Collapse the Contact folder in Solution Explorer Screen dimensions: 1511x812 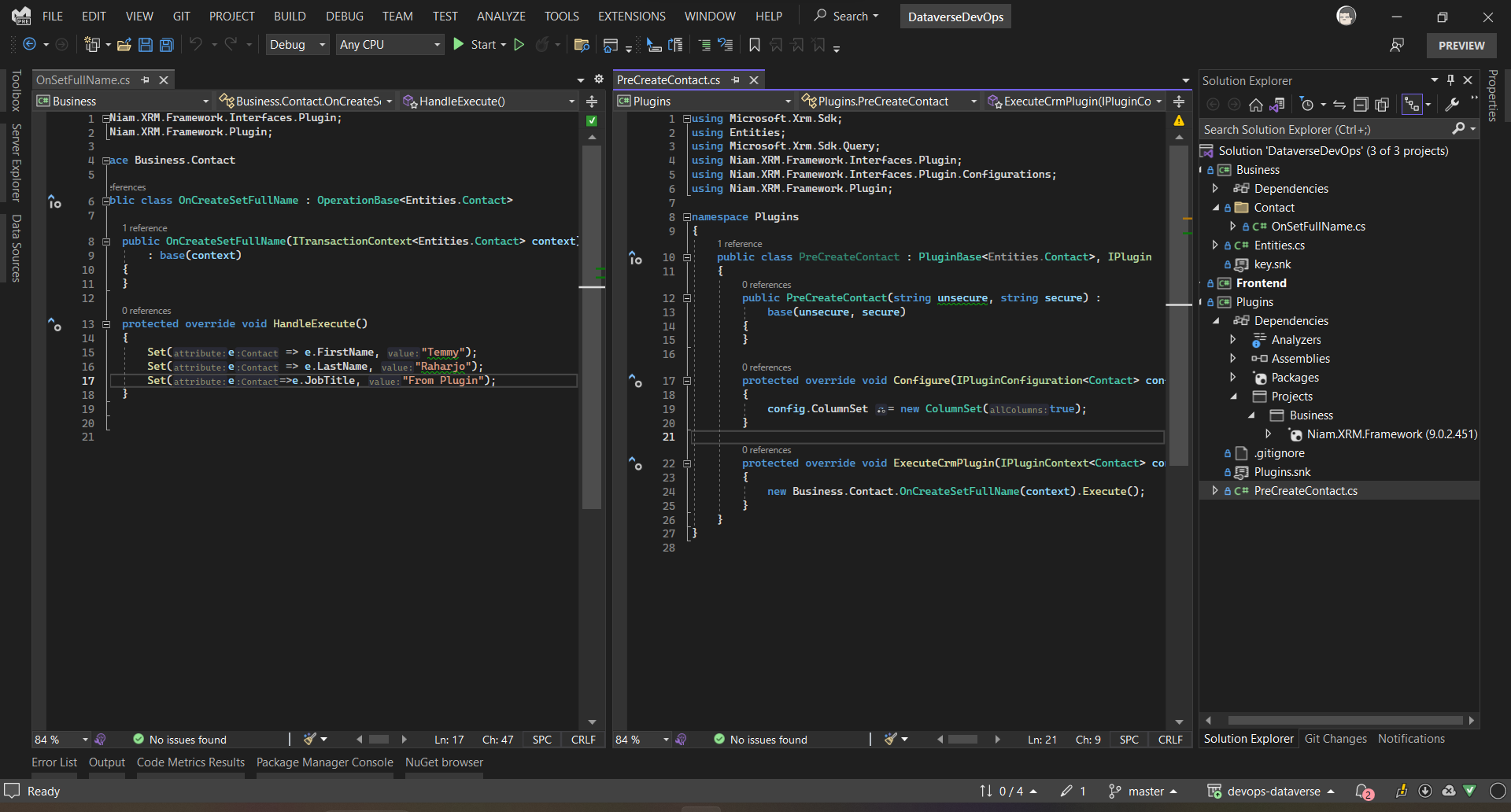[x=1216, y=207]
